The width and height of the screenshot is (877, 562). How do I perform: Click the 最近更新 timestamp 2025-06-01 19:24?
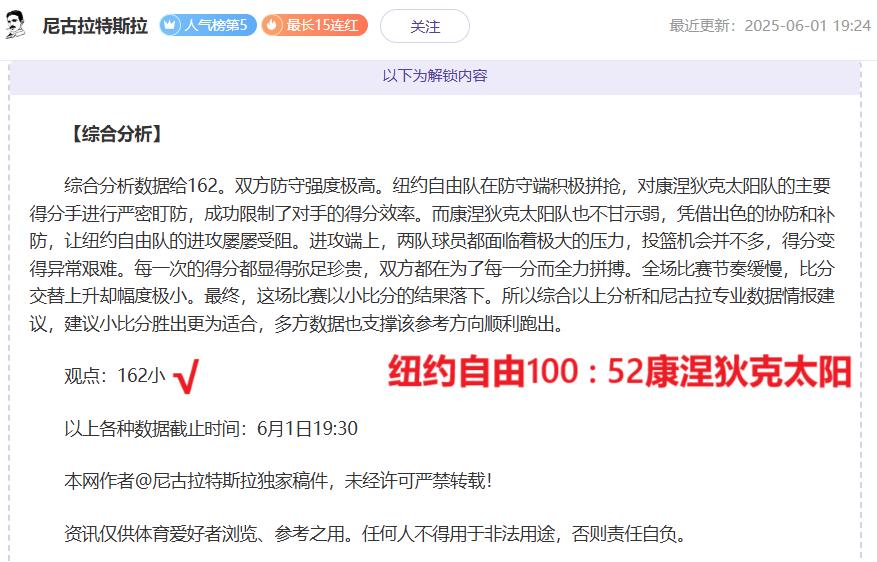[x=770, y=26]
